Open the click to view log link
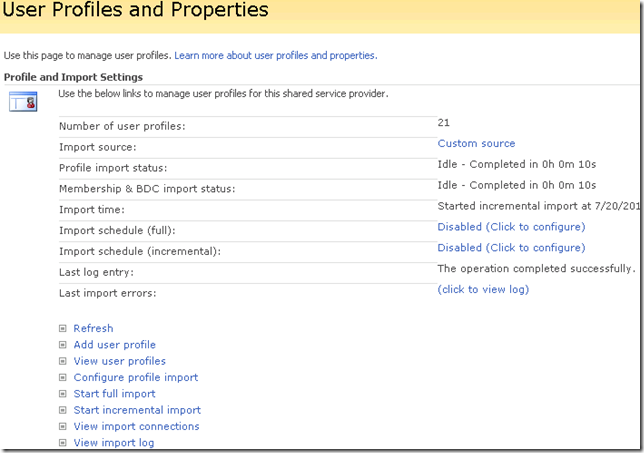Image resolution: width=644 pixels, height=453 pixels. (x=483, y=290)
